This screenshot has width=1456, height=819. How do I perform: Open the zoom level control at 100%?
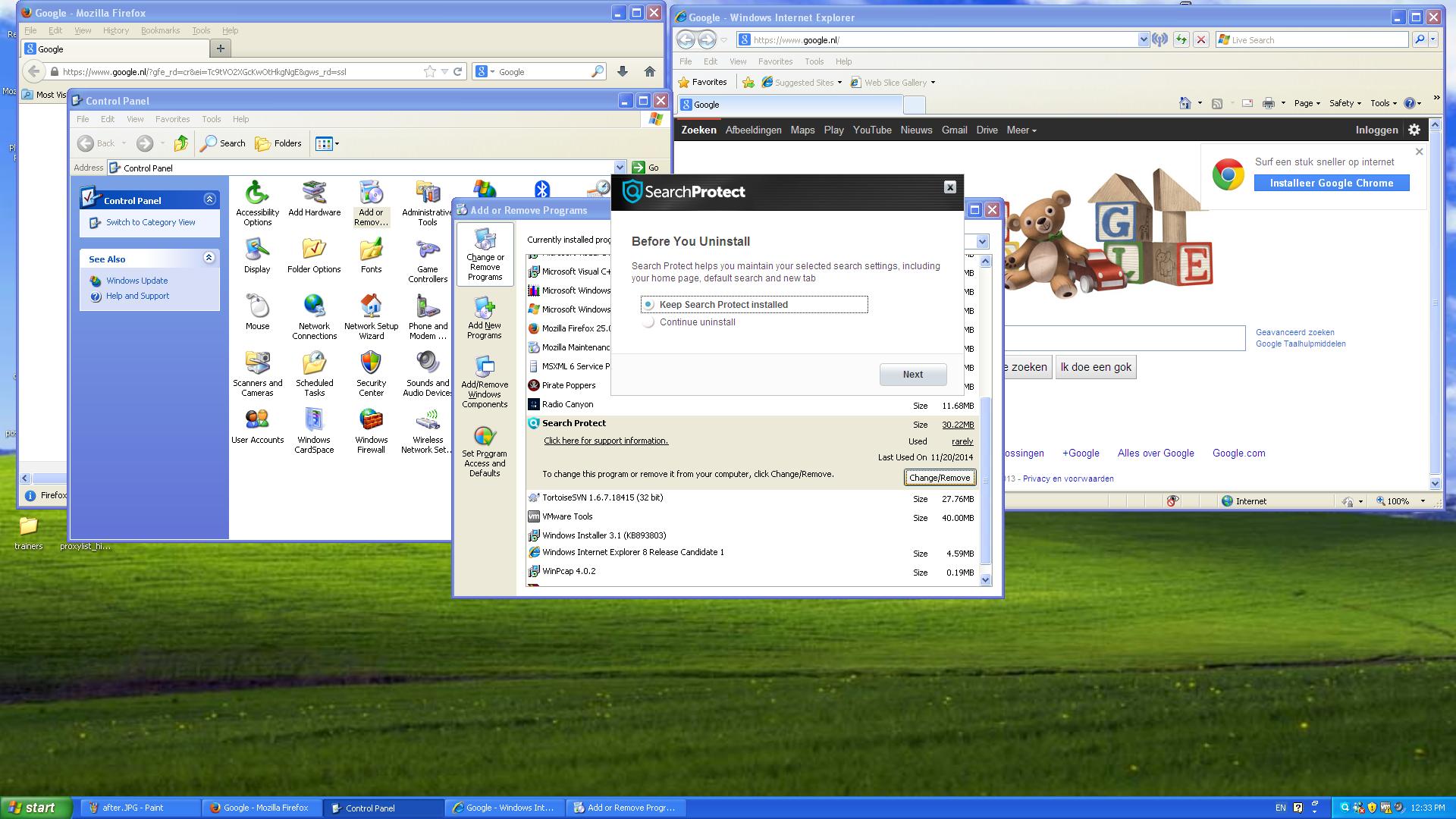click(x=1401, y=501)
